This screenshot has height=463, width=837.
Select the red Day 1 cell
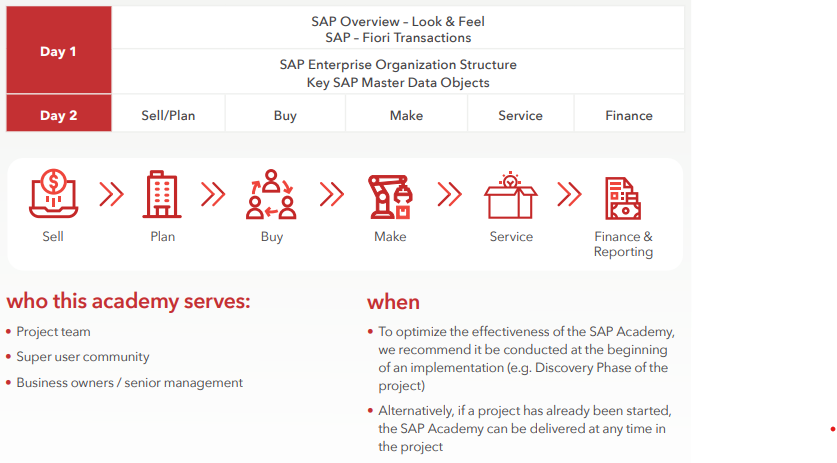click(x=58, y=51)
